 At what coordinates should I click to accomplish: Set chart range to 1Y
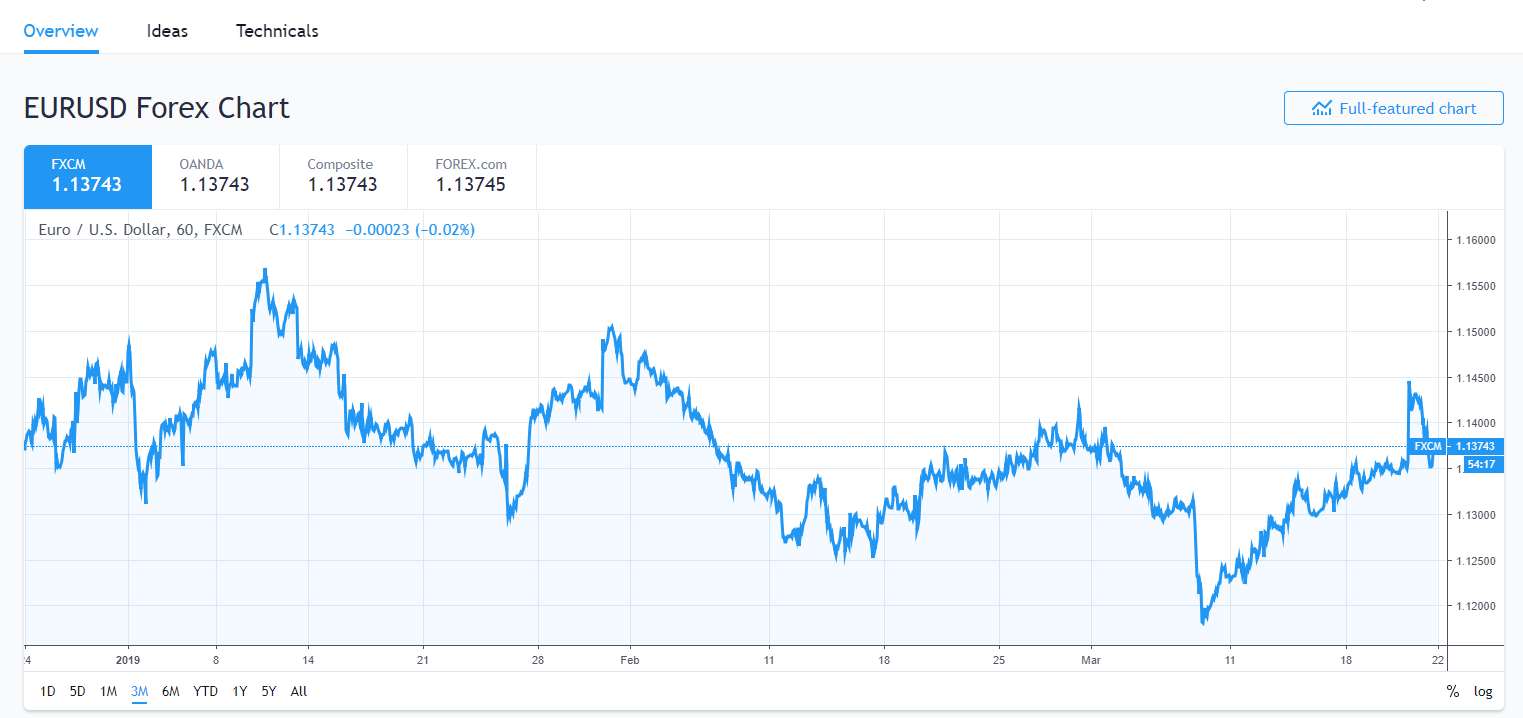(x=240, y=691)
